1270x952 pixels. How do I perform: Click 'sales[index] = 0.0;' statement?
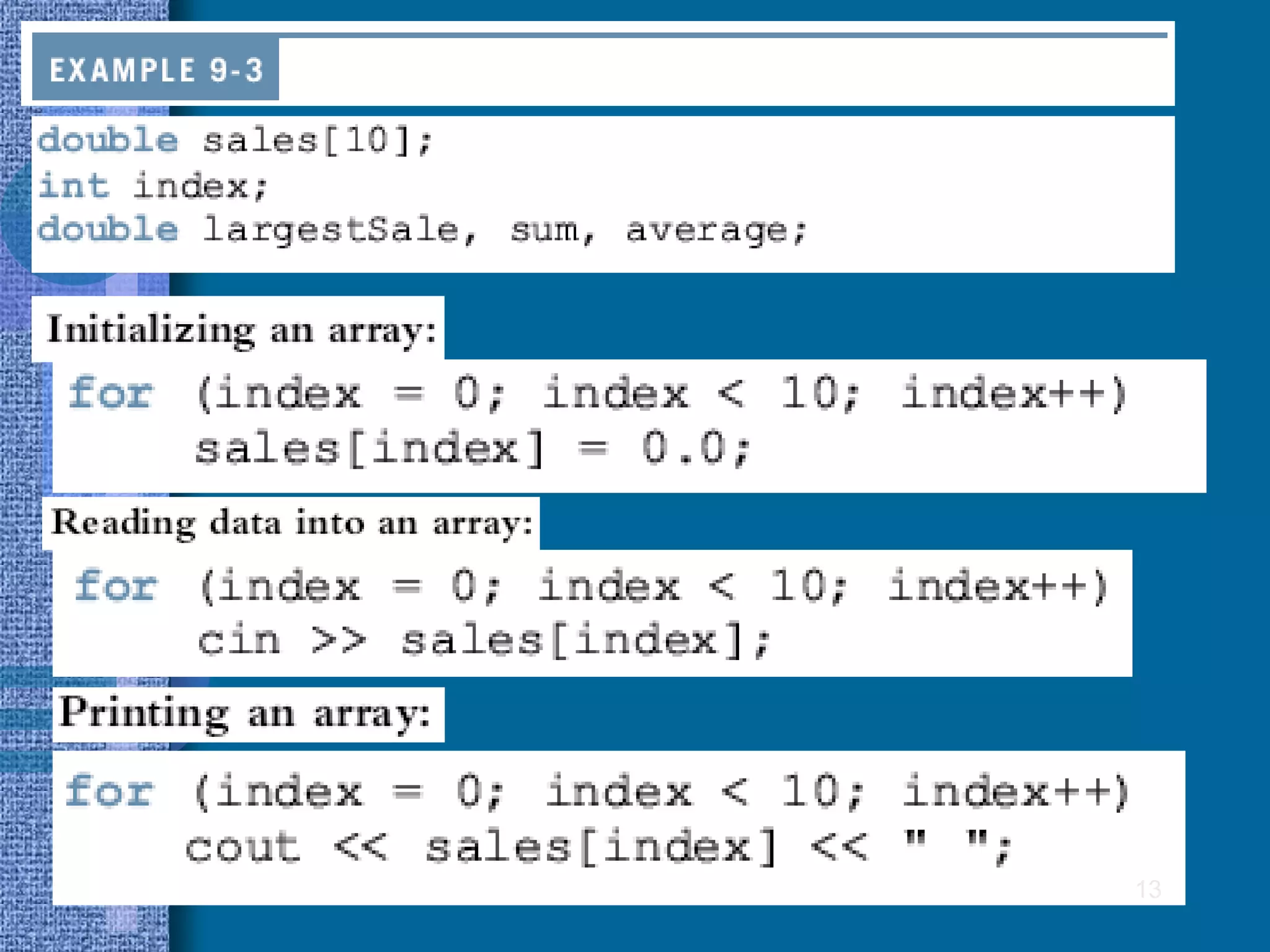point(473,448)
